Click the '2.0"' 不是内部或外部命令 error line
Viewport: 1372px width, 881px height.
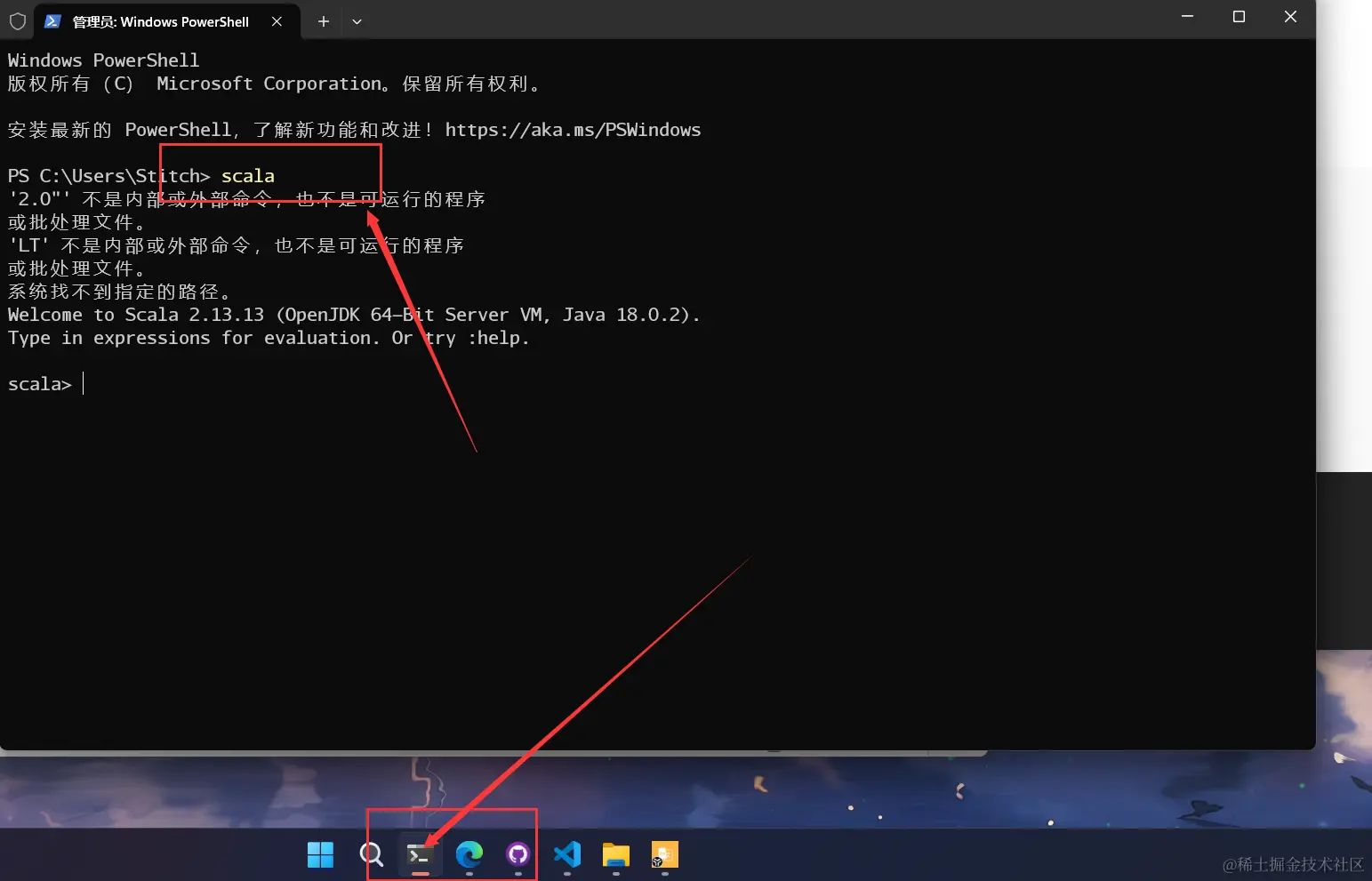[246, 199]
